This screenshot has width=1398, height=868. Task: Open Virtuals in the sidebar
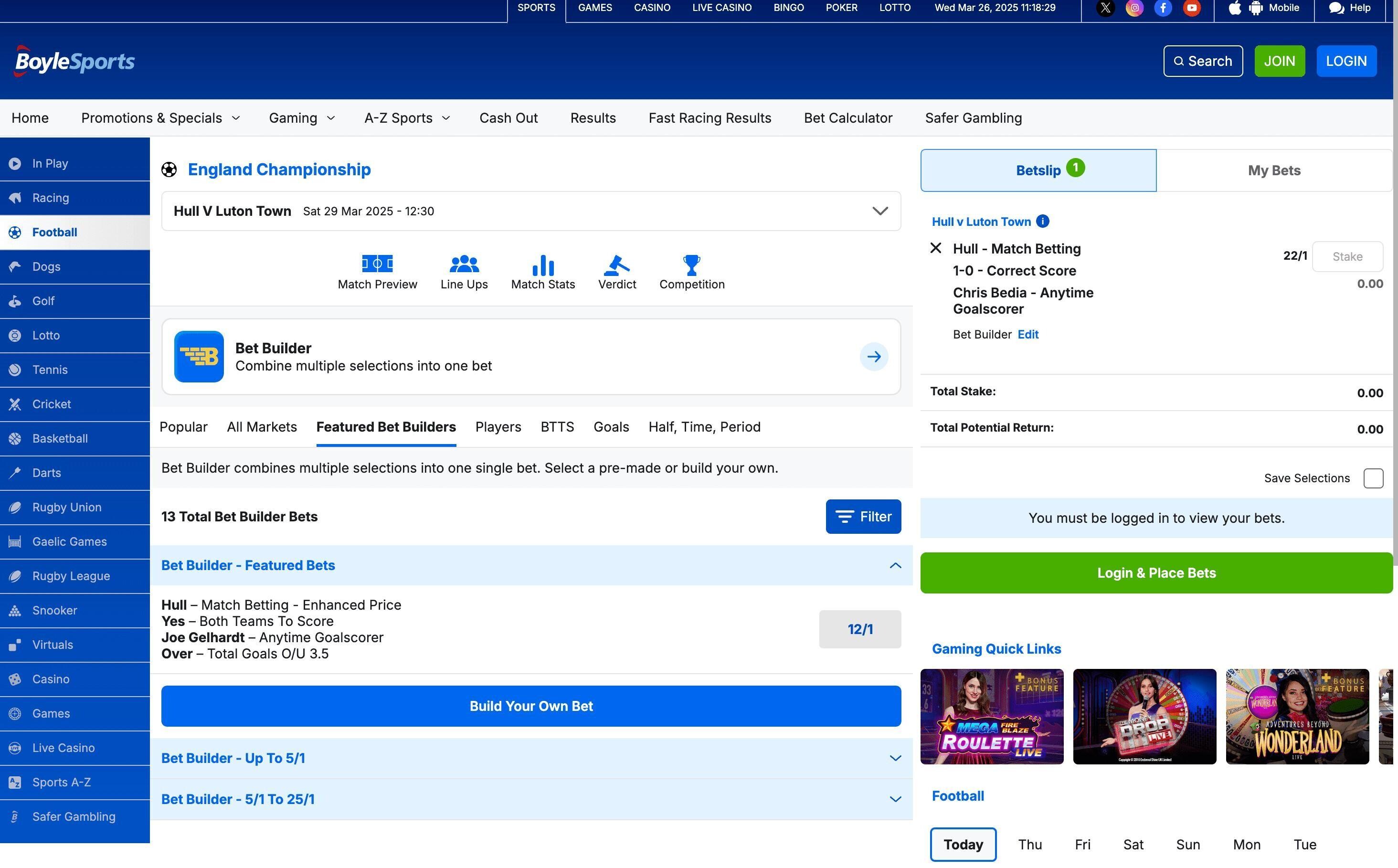coord(74,645)
